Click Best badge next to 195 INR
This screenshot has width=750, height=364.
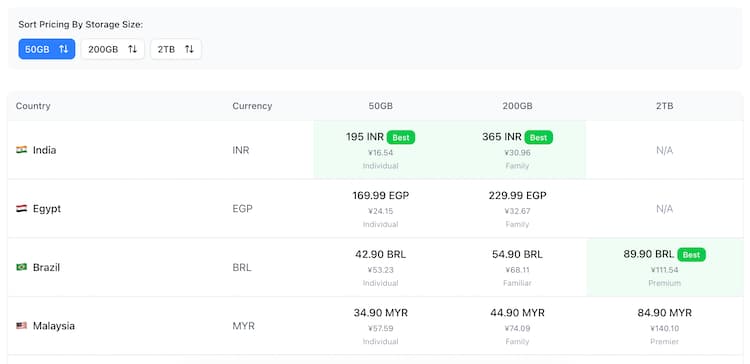tap(401, 138)
